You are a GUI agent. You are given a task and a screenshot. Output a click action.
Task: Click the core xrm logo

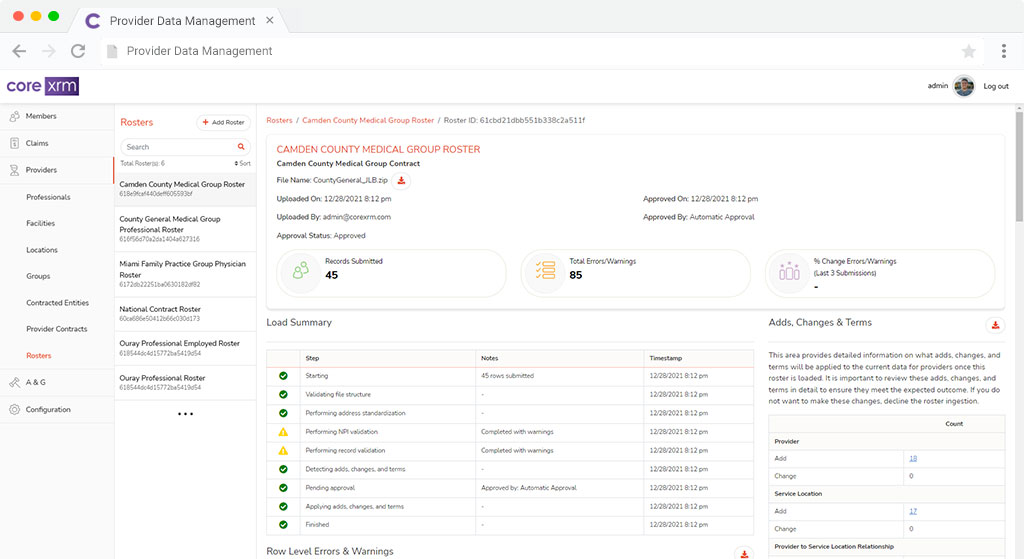[x=42, y=86]
